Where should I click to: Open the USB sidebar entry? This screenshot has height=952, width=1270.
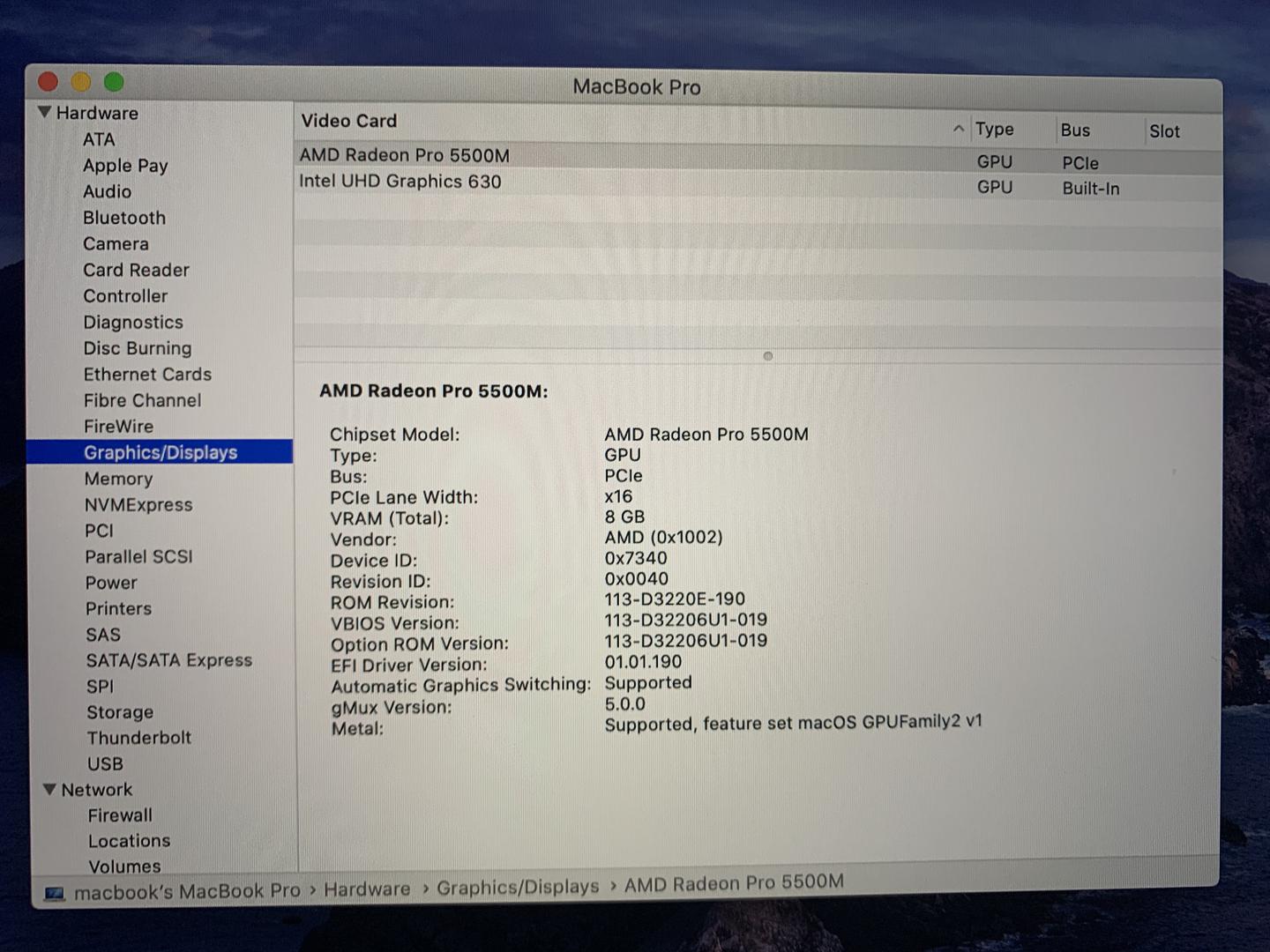tap(105, 764)
